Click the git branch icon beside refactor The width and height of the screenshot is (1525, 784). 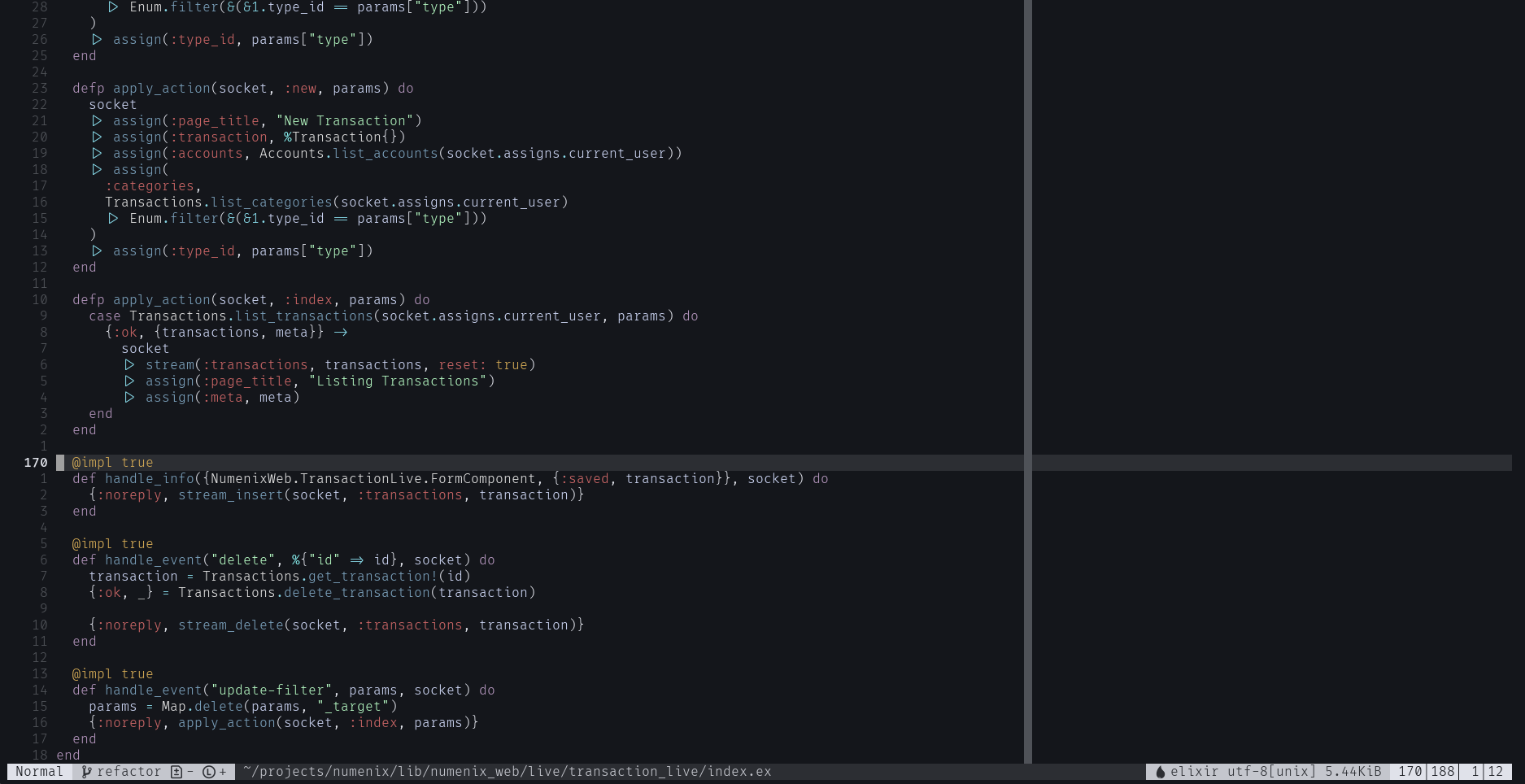click(x=86, y=772)
